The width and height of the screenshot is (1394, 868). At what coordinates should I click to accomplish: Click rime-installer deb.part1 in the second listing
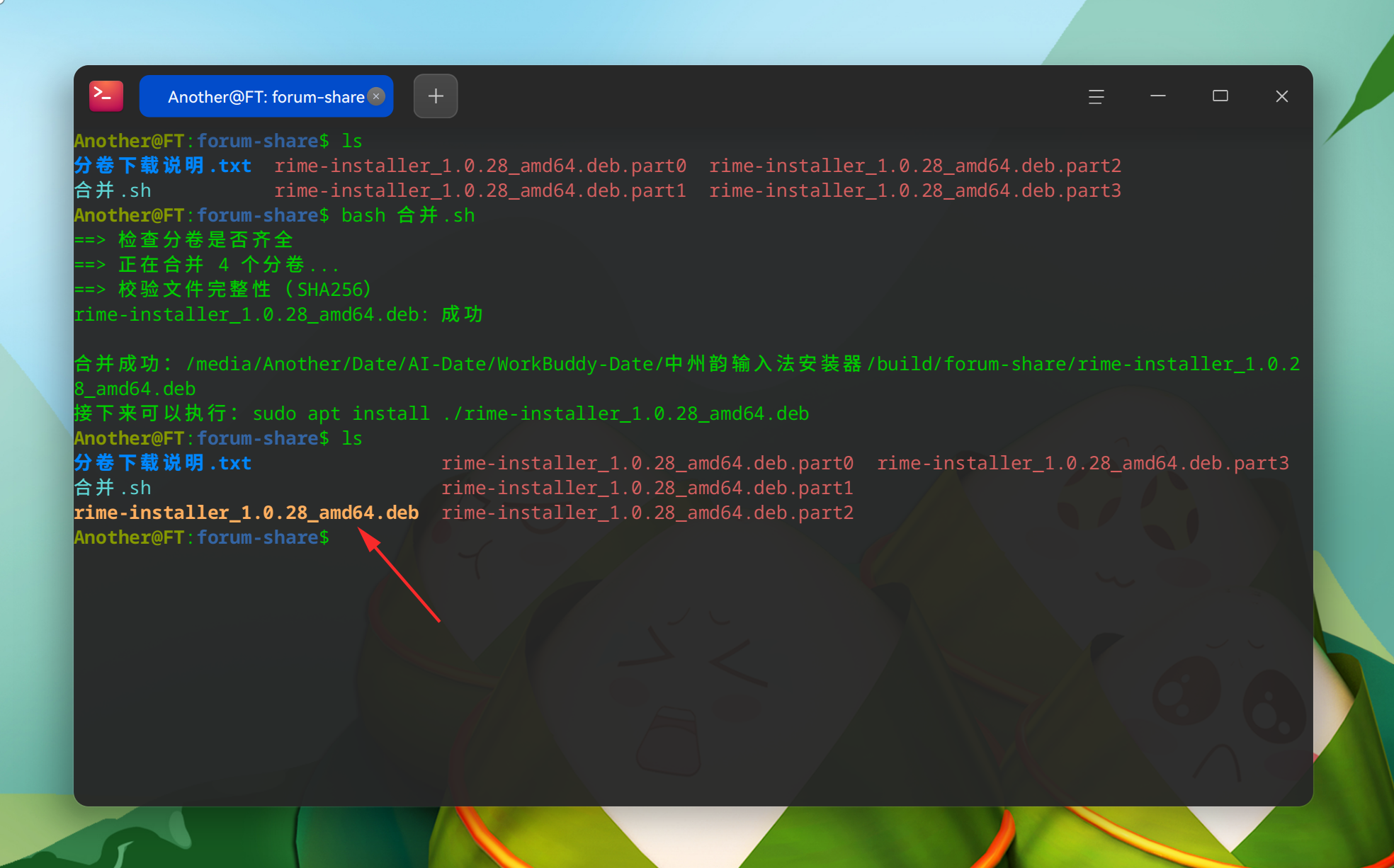[647, 488]
